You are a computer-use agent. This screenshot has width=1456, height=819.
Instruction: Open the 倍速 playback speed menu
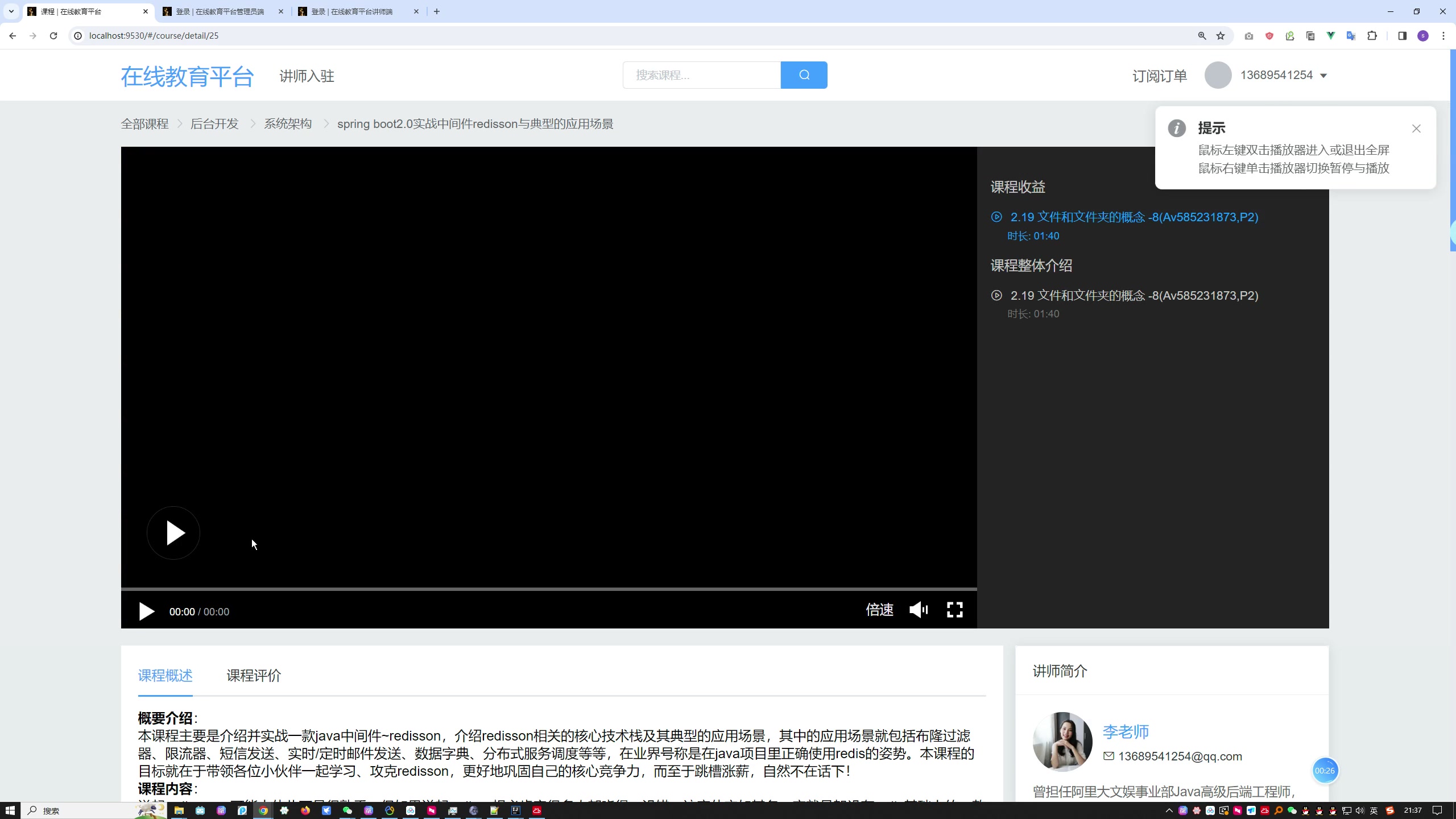click(879, 610)
